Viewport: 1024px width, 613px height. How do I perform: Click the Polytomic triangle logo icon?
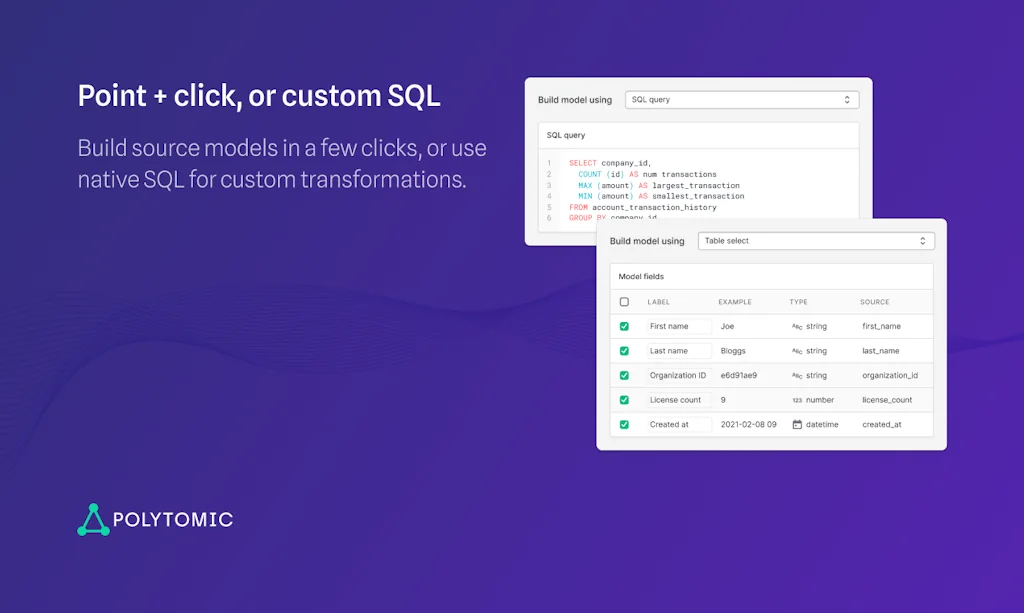pyautogui.click(x=93, y=520)
